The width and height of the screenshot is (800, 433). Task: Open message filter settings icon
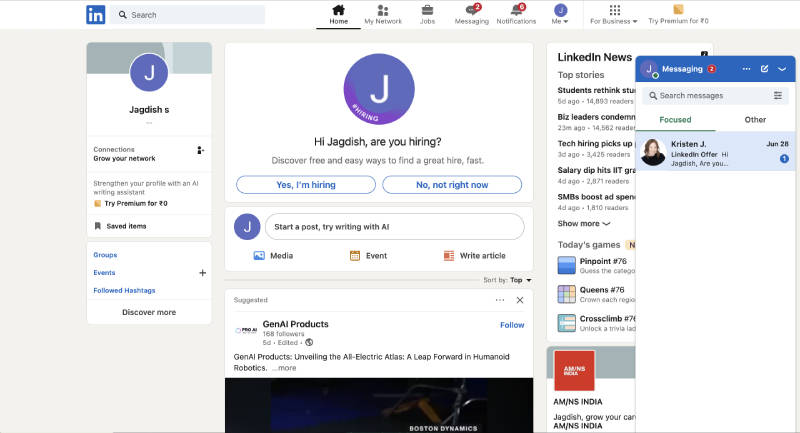778,95
